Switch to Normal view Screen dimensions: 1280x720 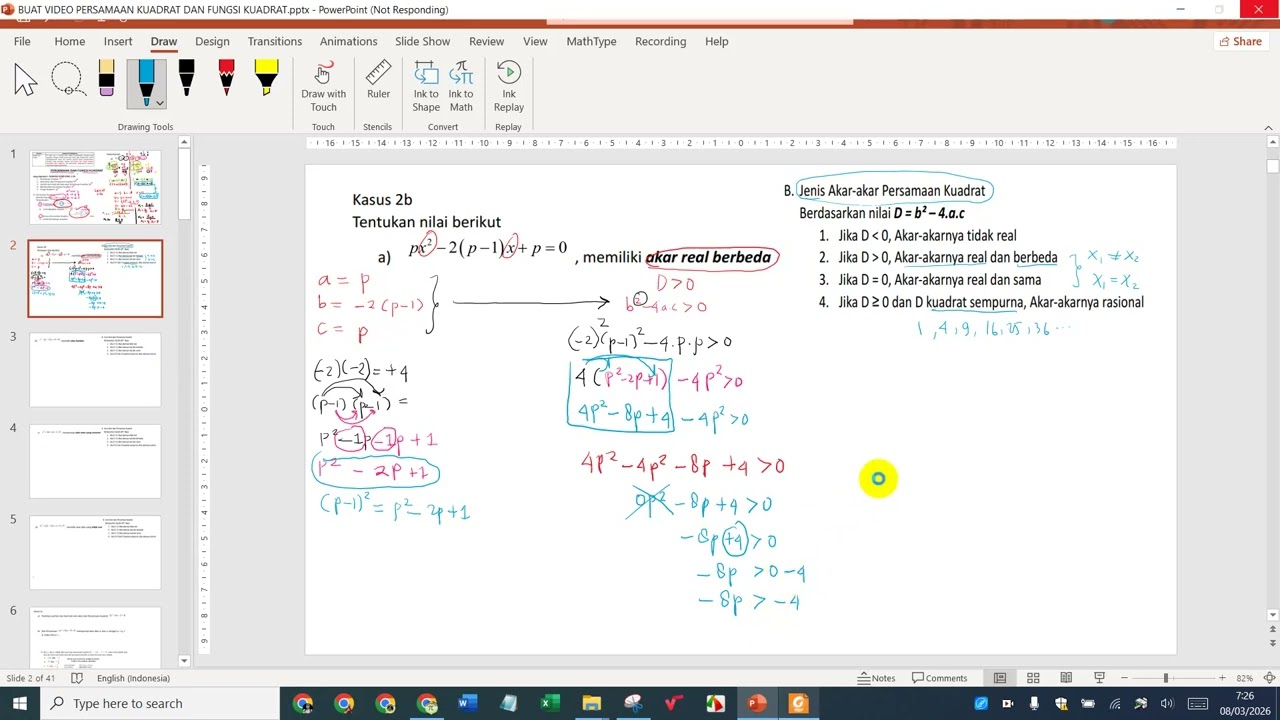1000,678
